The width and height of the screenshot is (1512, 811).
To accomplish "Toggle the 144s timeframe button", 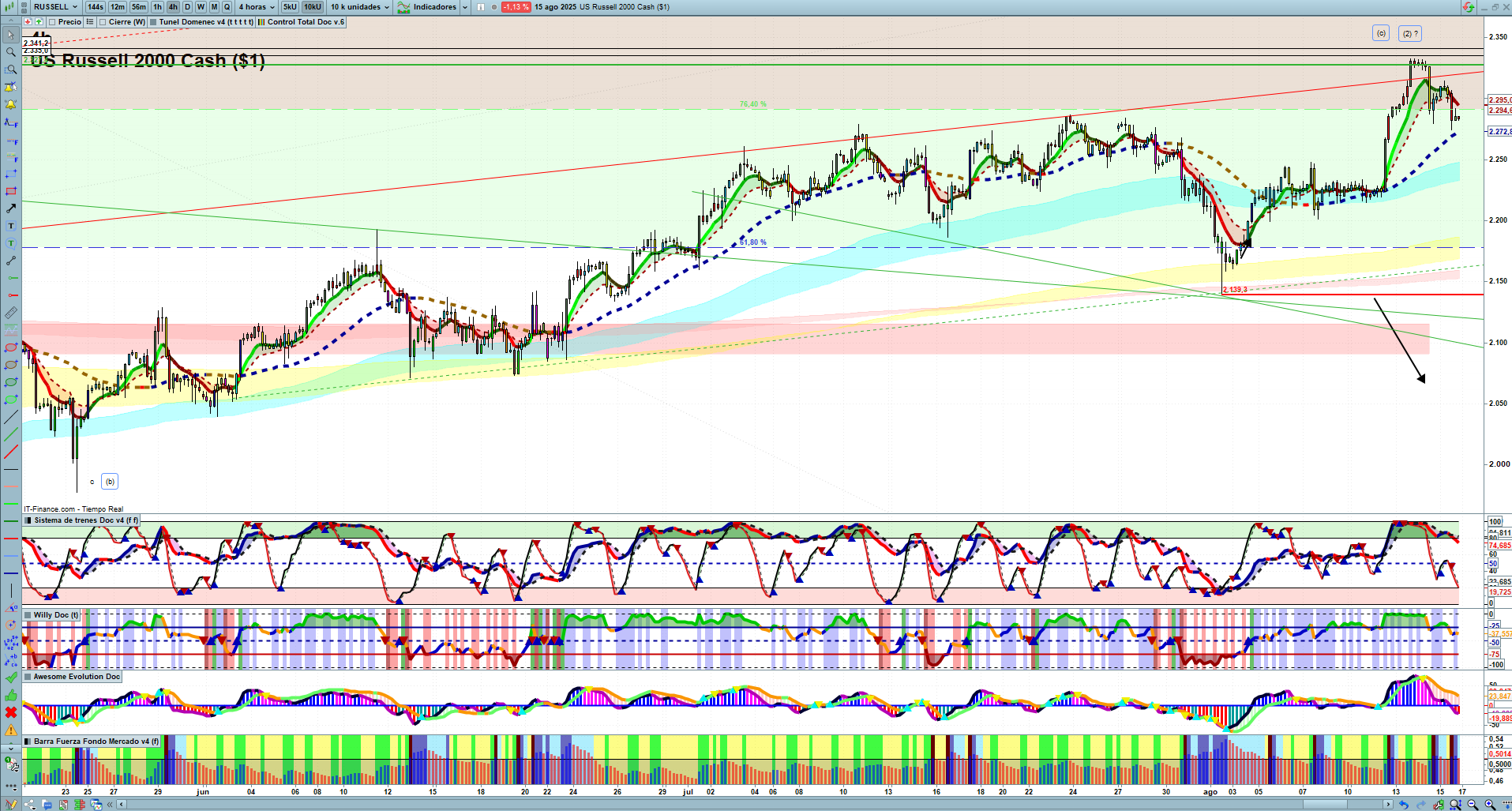I will (96, 7).
